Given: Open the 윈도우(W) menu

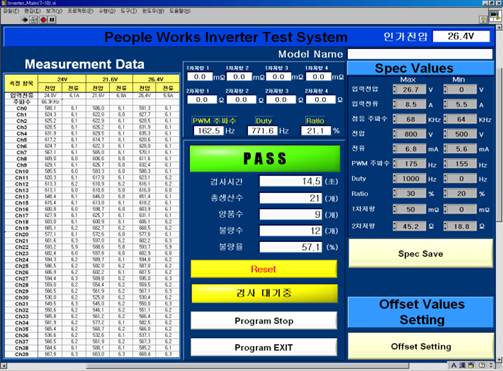Looking at the screenshot, I should coord(153,11).
